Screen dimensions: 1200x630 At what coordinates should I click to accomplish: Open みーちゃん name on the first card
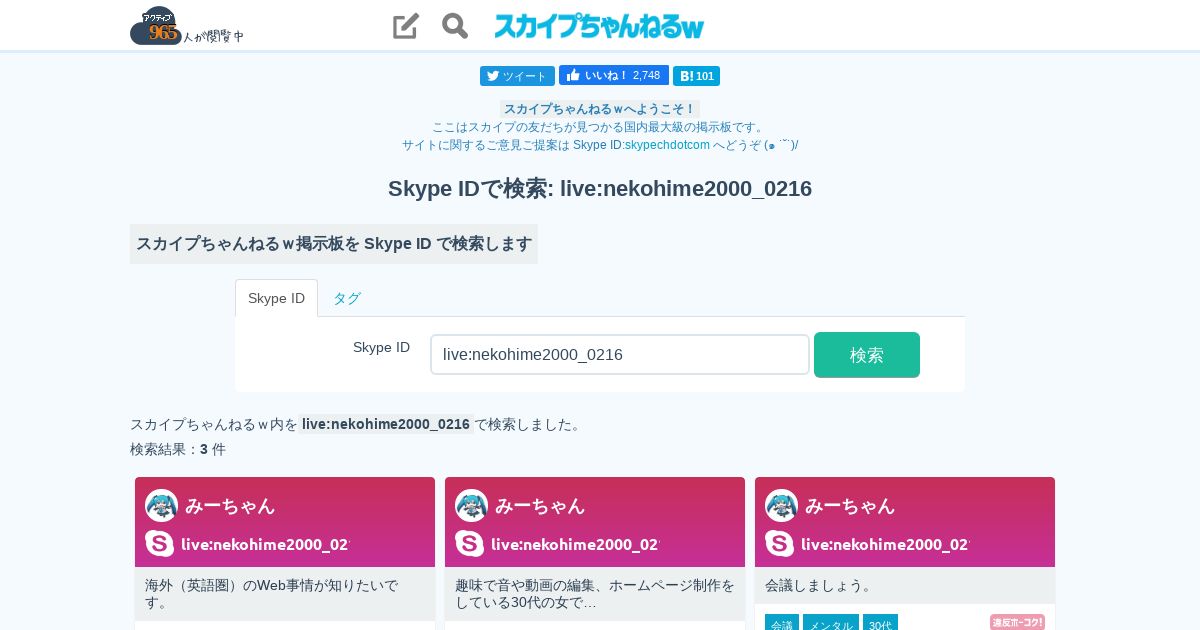point(230,506)
